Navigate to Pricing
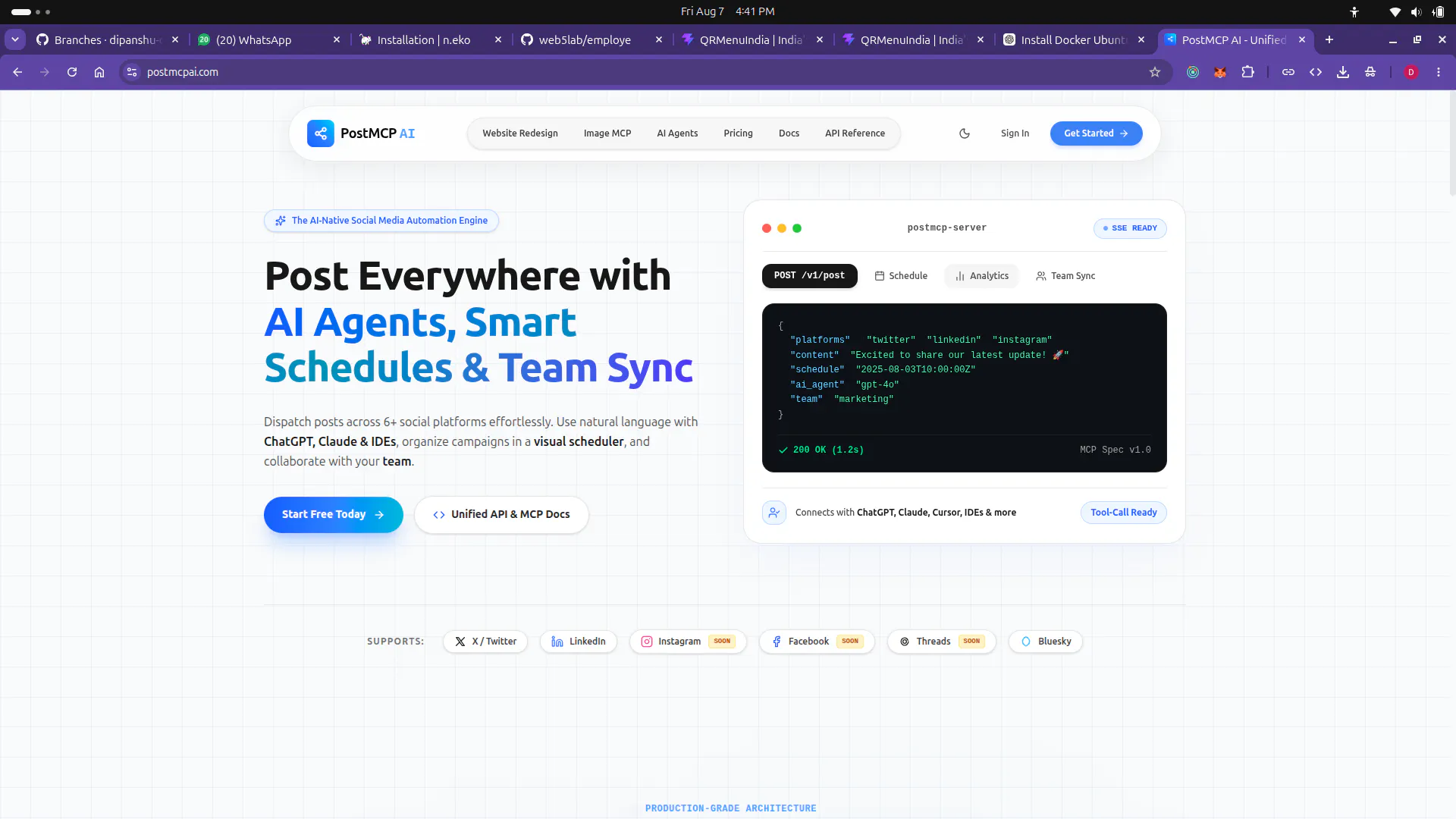This screenshot has height=819, width=1456. [738, 133]
